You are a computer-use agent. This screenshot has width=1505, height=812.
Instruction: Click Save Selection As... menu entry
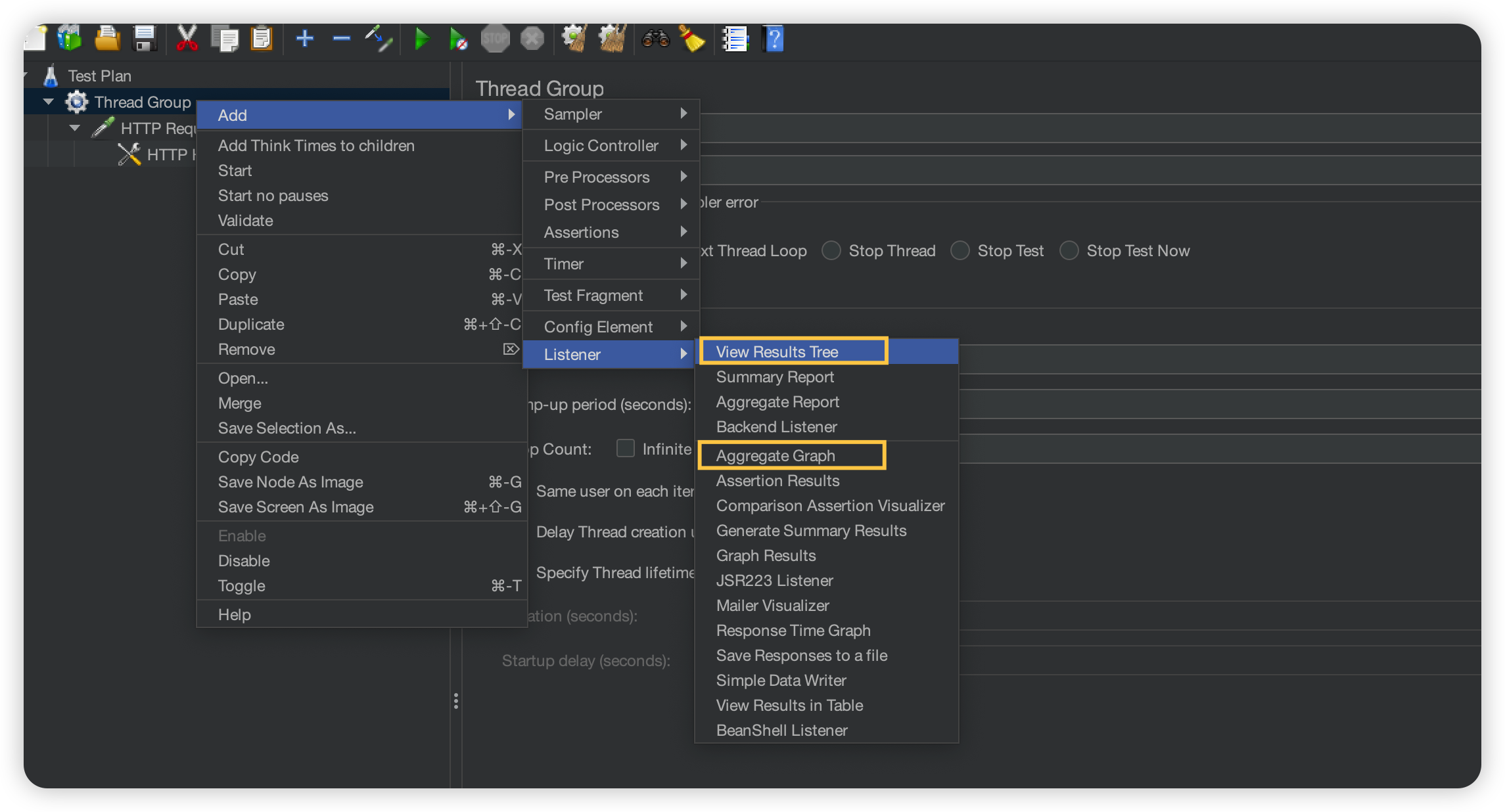[x=287, y=428]
